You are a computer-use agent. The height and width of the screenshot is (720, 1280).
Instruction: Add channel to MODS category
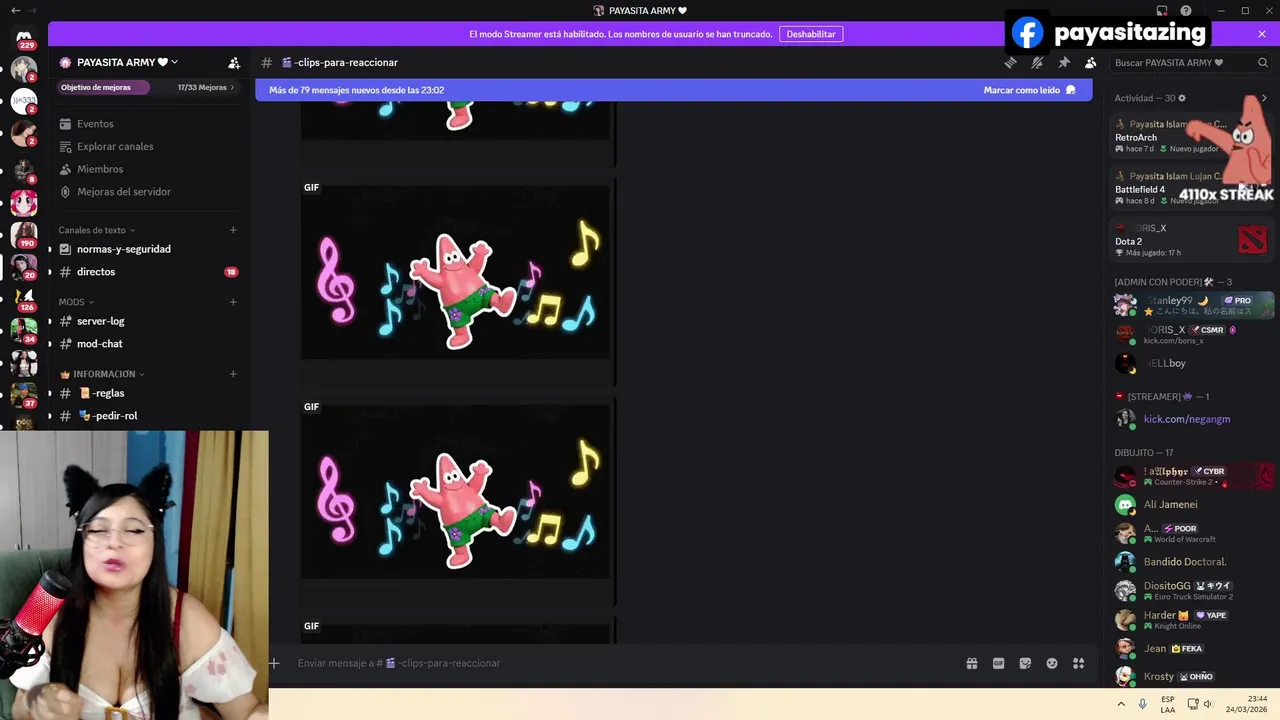[233, 302]
